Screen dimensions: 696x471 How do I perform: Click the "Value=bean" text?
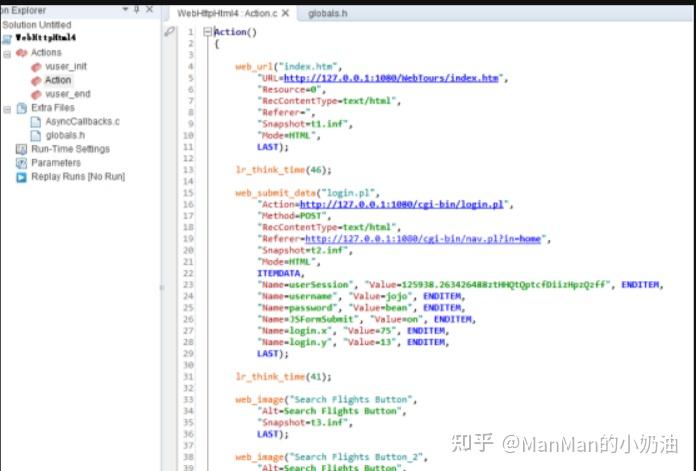tap(382, 308)
